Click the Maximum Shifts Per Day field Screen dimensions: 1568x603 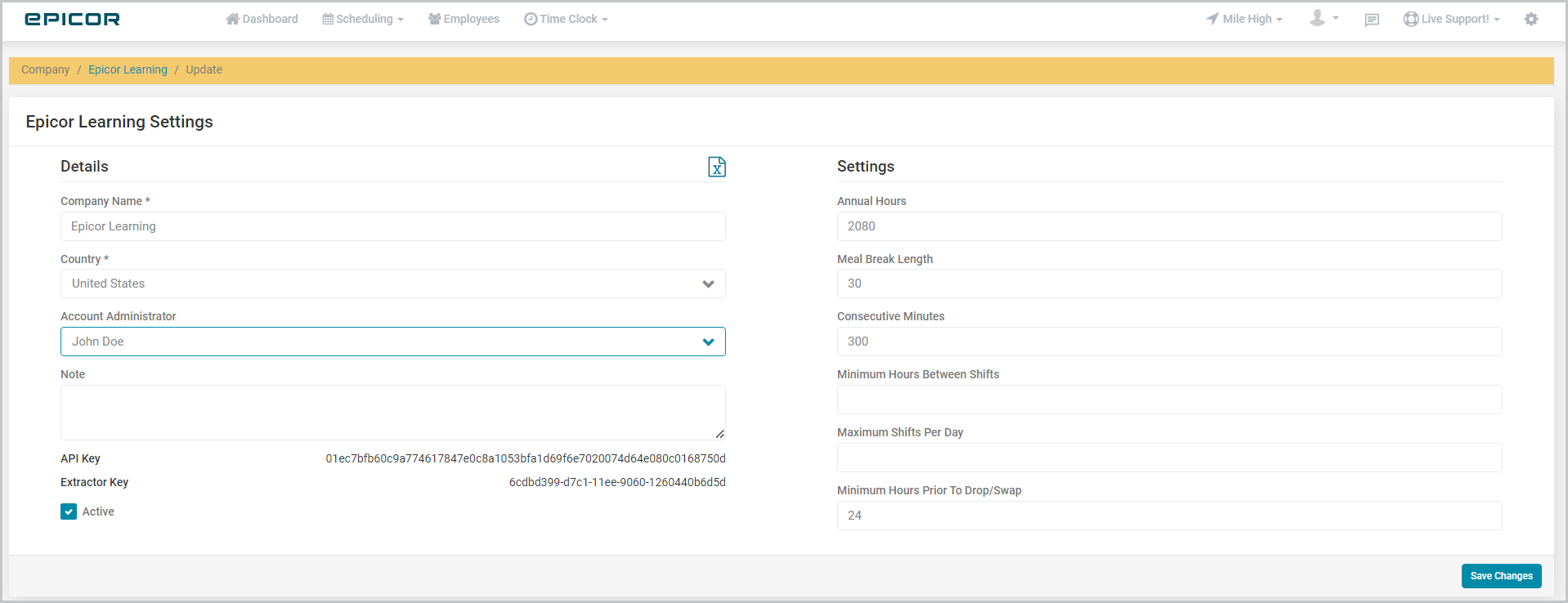[x=1170, y=458]
